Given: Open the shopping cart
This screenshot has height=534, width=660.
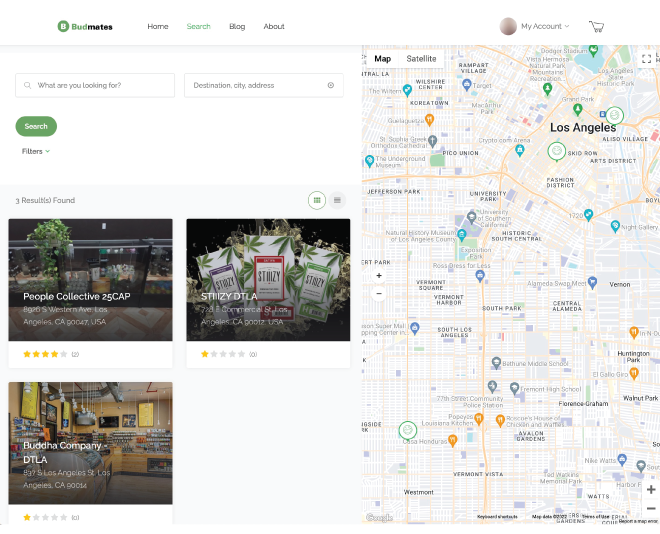Looking at the screenshot, I should (596, 27).
